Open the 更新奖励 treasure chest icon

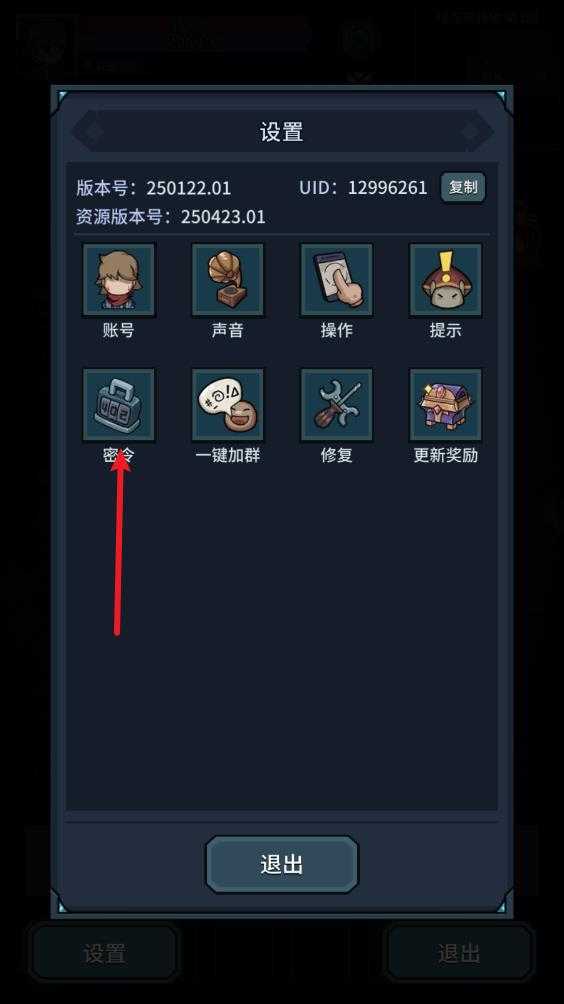(446, 405)
